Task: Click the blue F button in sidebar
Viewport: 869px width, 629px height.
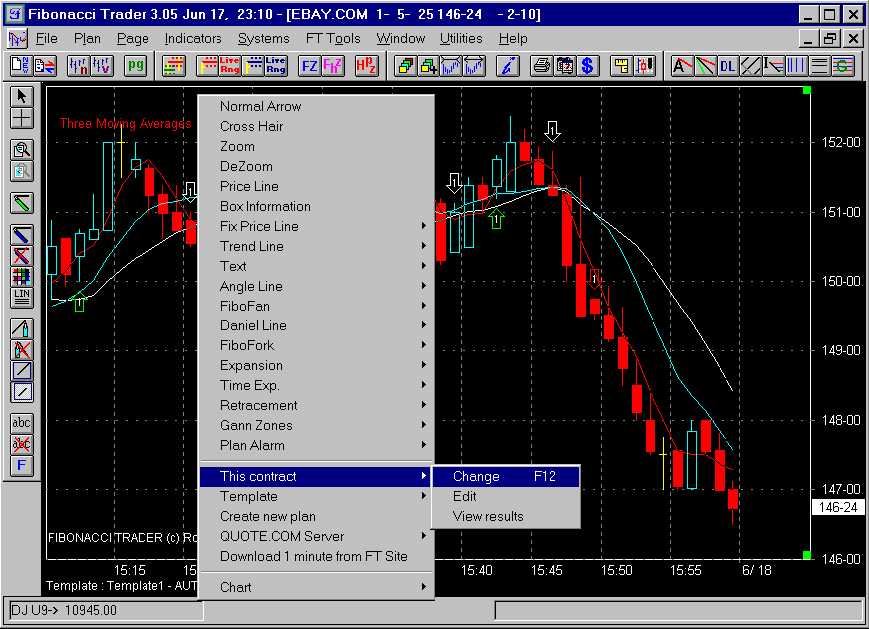Action: [22, 465]
